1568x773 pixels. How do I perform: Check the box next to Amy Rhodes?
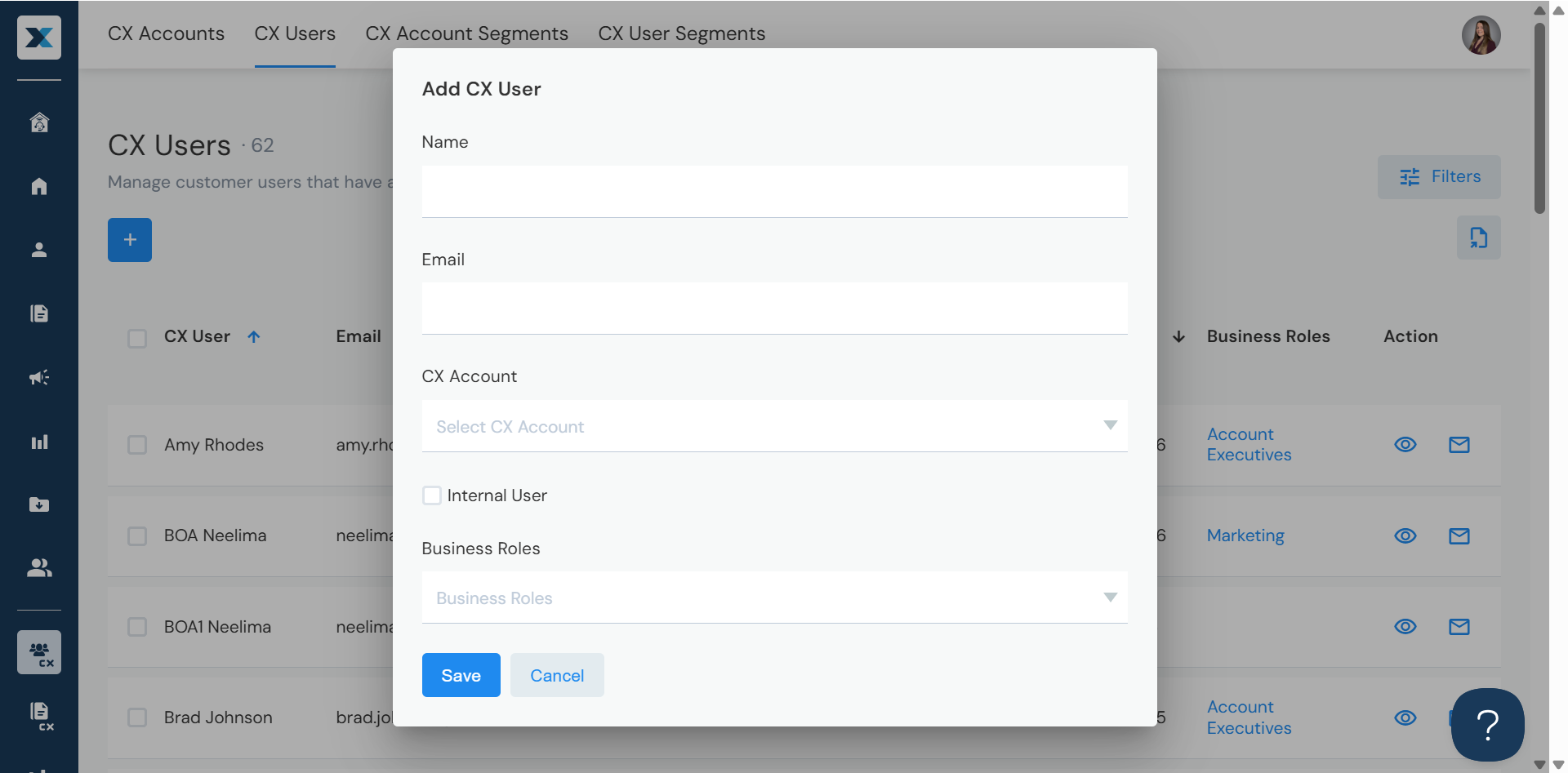point(137,445)
